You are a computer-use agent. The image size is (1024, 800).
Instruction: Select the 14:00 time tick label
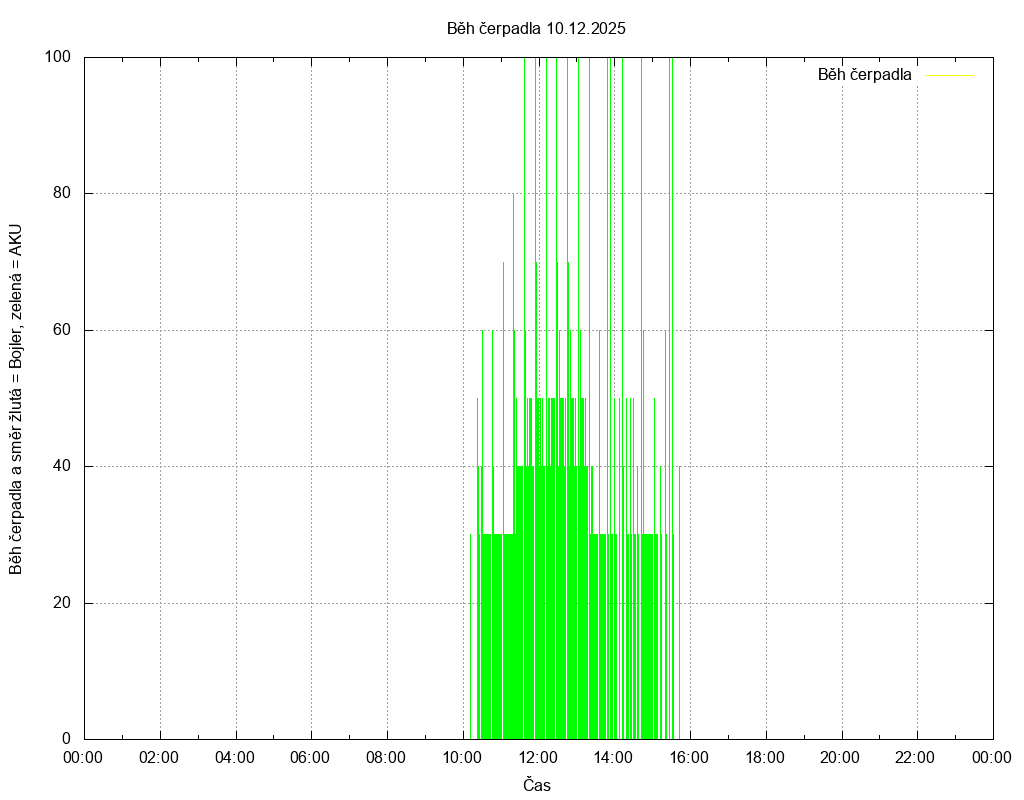(613, 757)
